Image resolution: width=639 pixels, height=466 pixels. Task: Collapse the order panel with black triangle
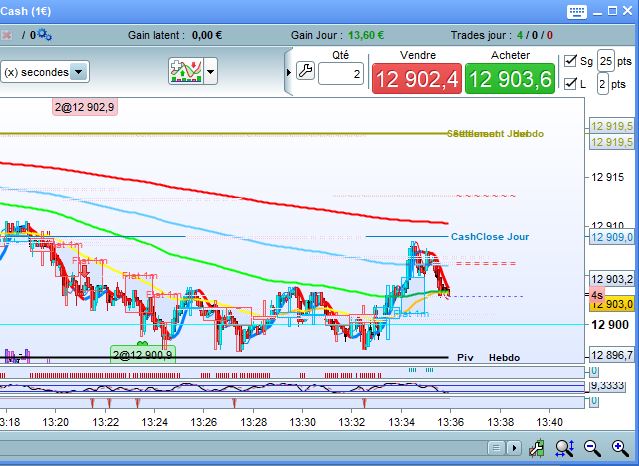(x=289, y=73)
